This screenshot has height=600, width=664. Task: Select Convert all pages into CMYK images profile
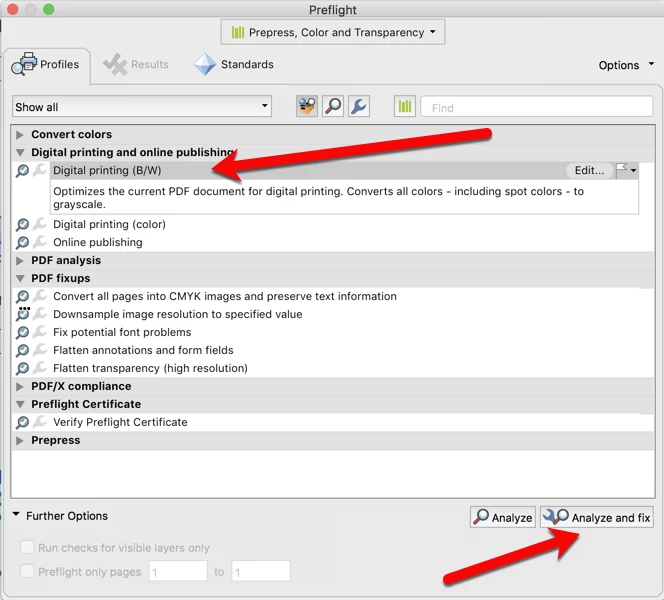click(x=225, y=296)
